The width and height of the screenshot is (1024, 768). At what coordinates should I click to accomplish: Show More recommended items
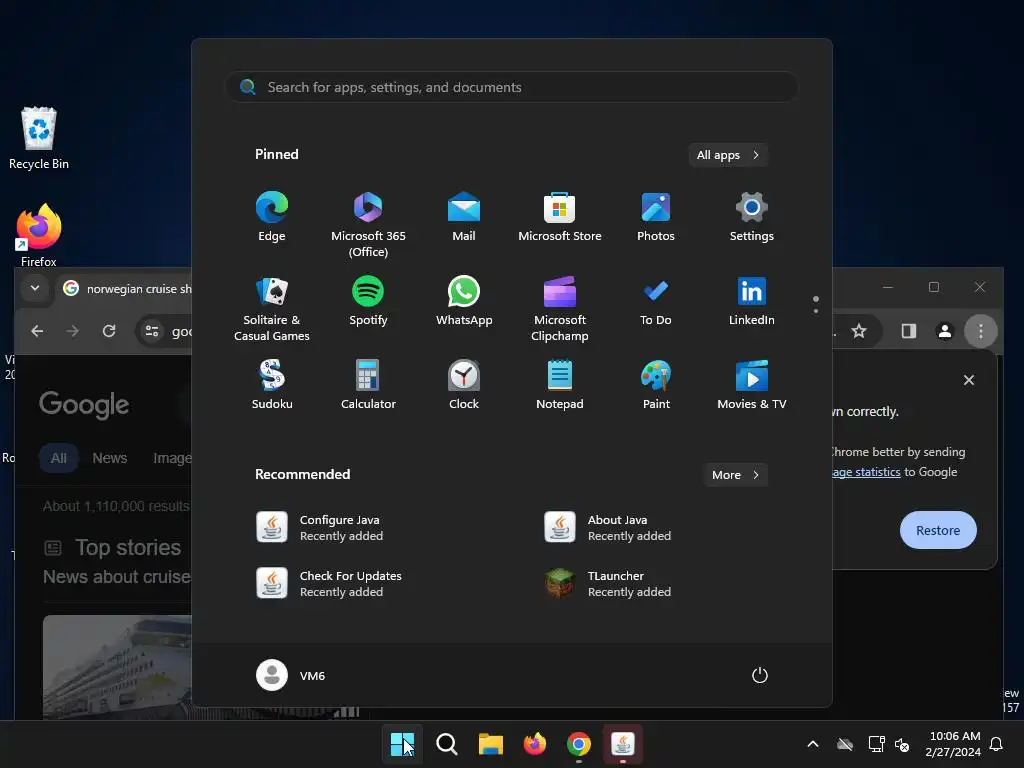coord(735,475)
